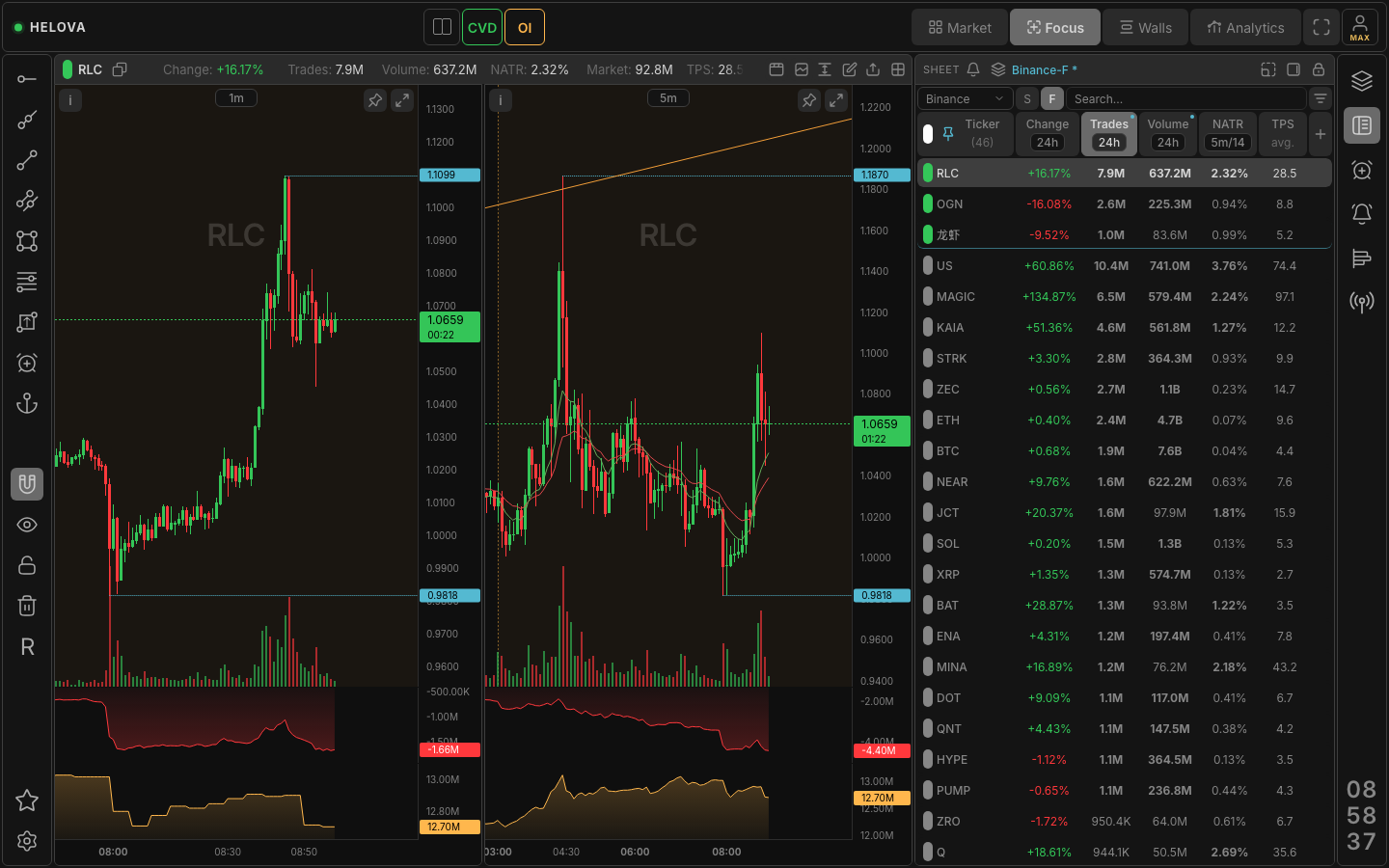This screenshot has height=868, width=1389.
Task: Select the MAGIC row in the watchlist
Action: pos(1125,297)
